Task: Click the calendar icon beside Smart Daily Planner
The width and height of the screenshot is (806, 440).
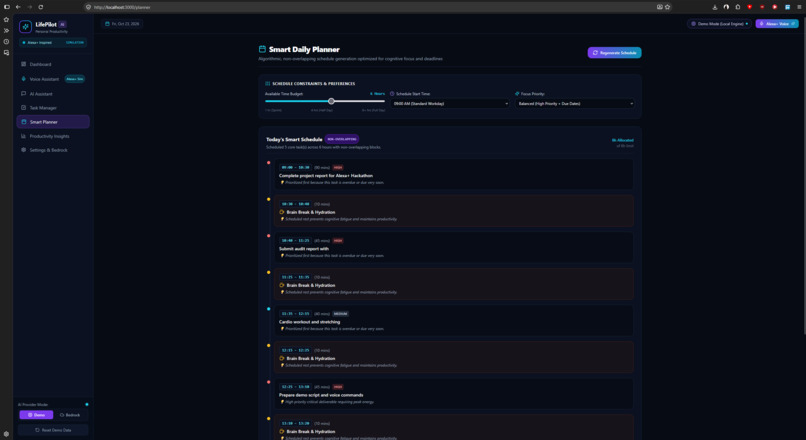Action: pyautogui.click(x=262, y=49)
